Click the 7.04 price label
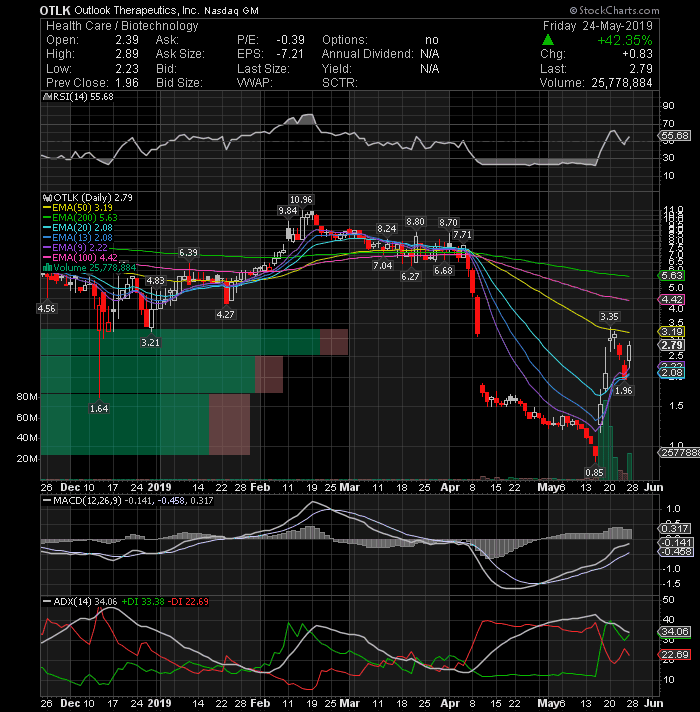The image size is (700, 712). coord(382,265)
